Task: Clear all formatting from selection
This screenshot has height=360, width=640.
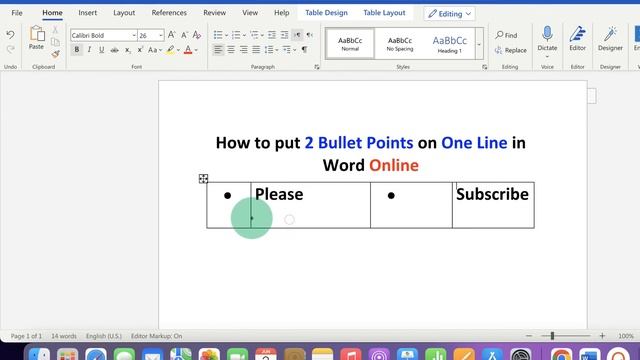Action: coord(197,35)
